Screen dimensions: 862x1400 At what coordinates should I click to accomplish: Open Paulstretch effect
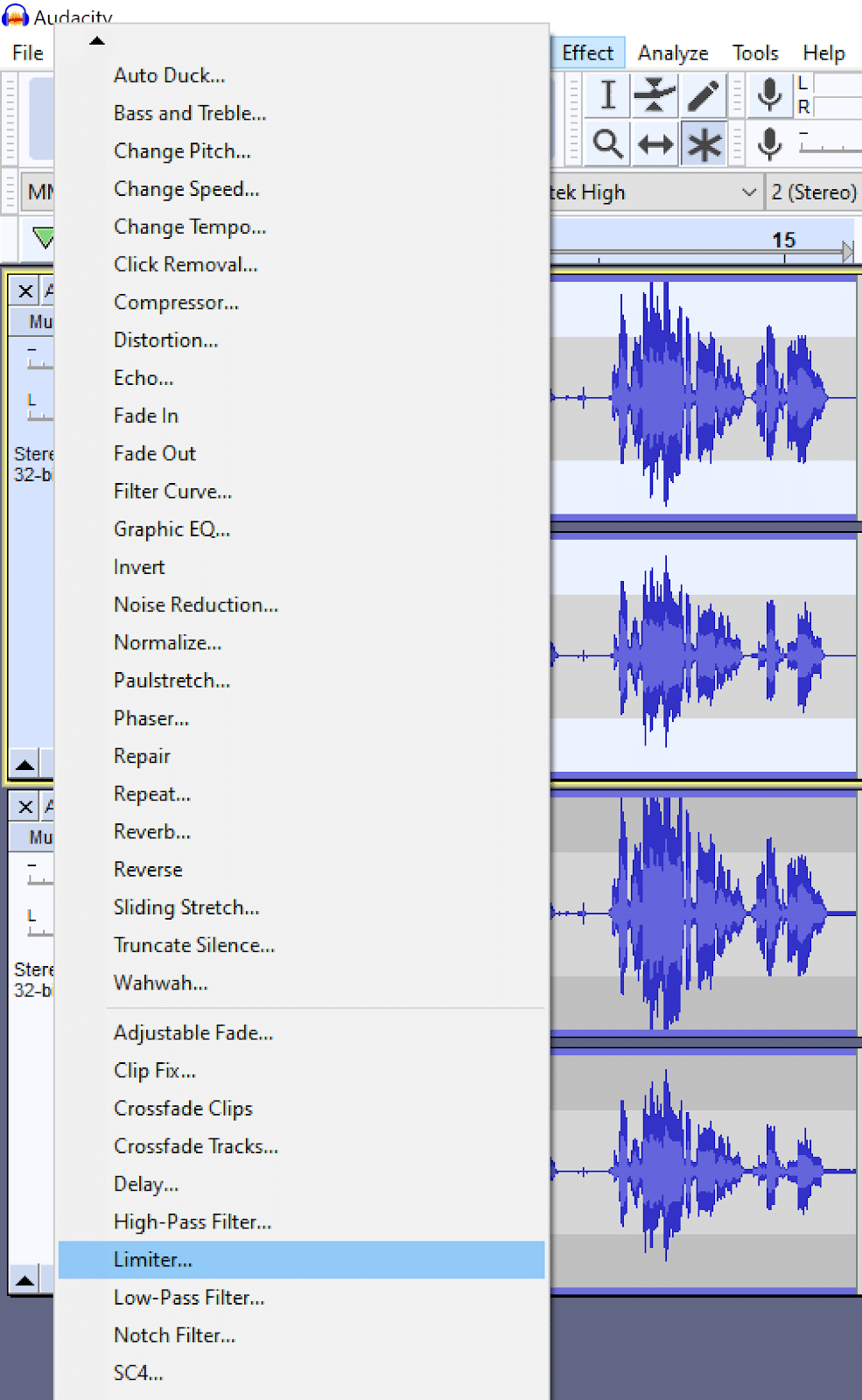302,680
